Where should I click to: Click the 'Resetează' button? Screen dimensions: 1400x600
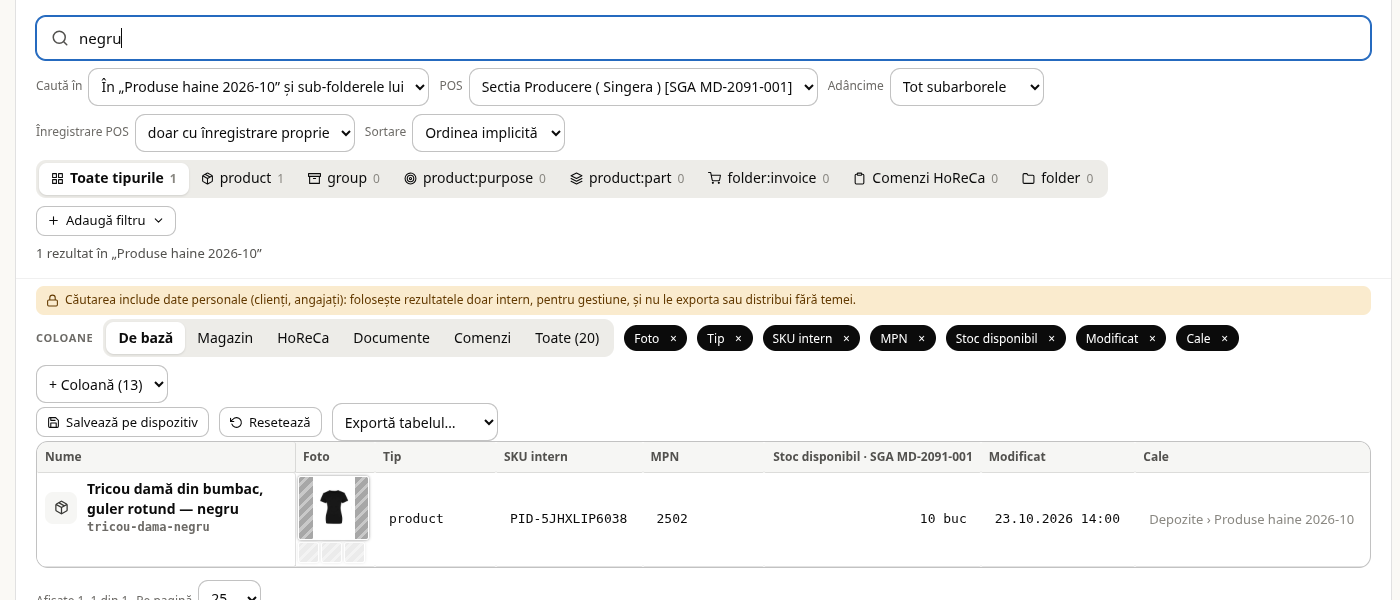271,422
